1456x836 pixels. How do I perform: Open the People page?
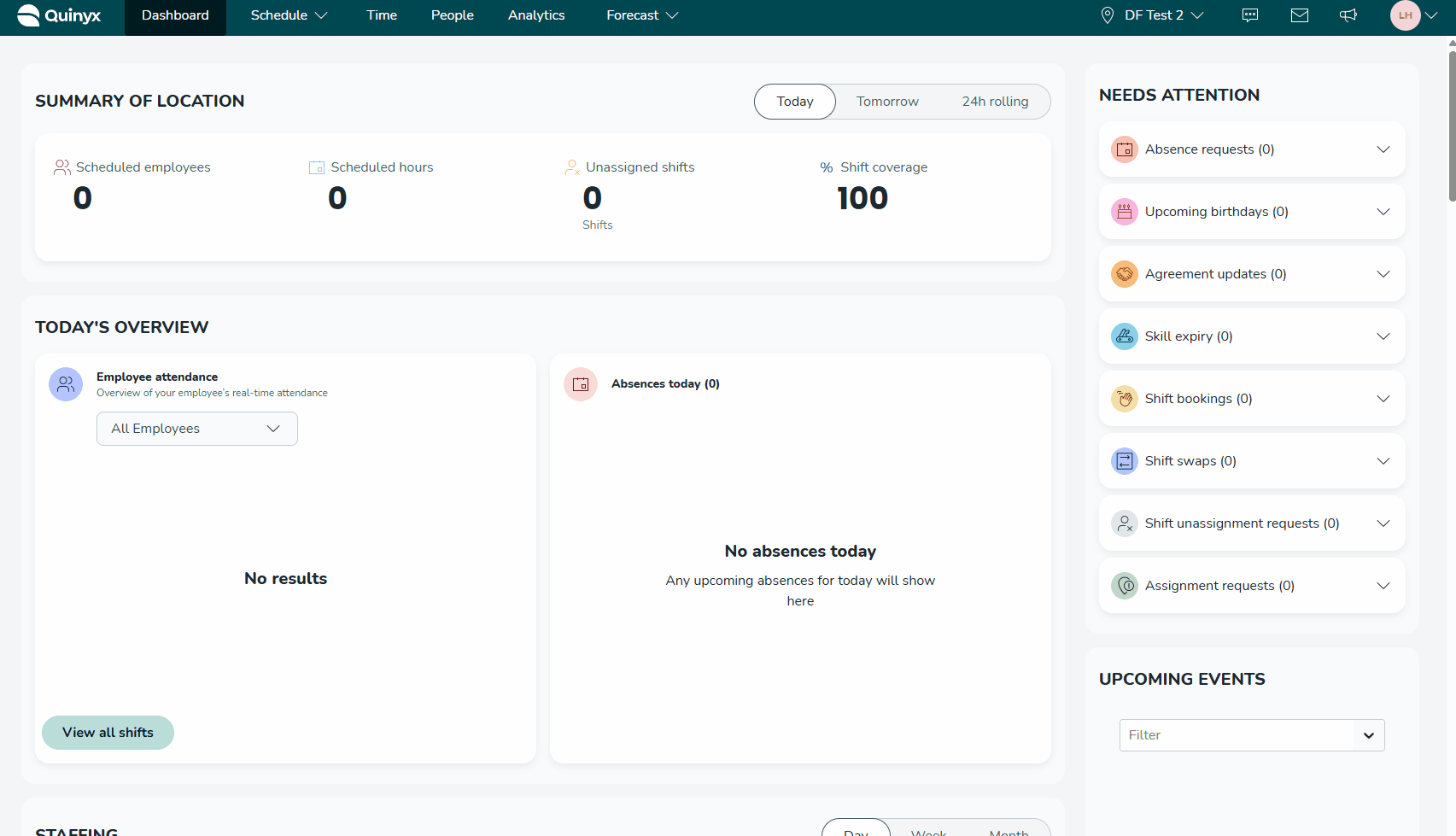tap(452, 15)
